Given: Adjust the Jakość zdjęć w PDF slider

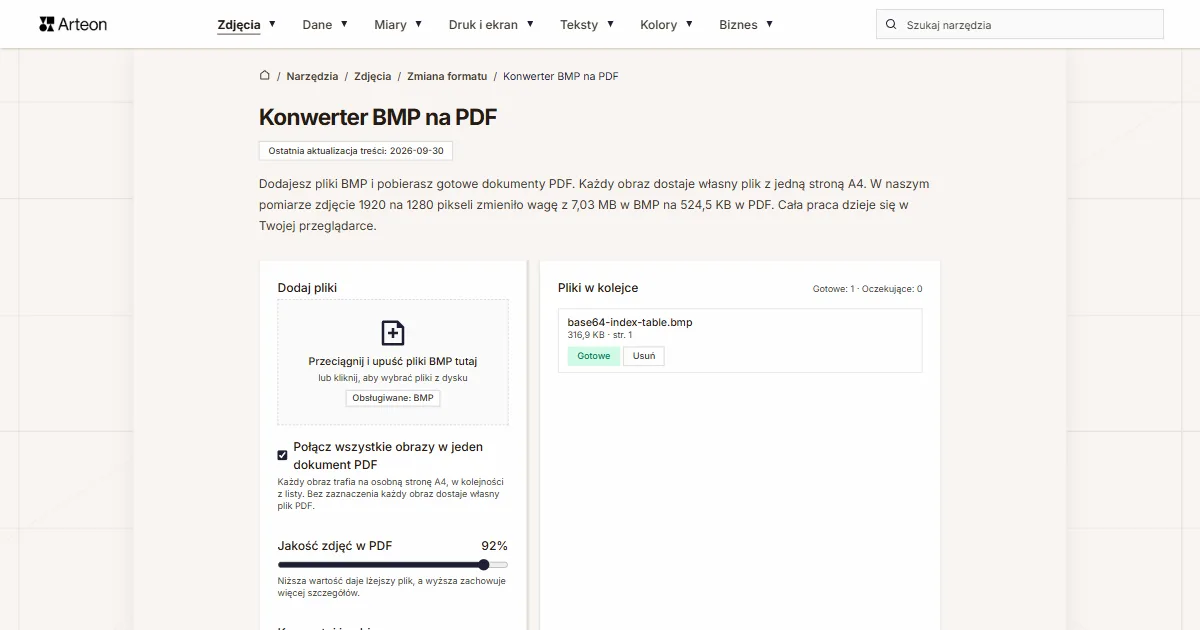Looking at the screenshot, I should (393, 565).
